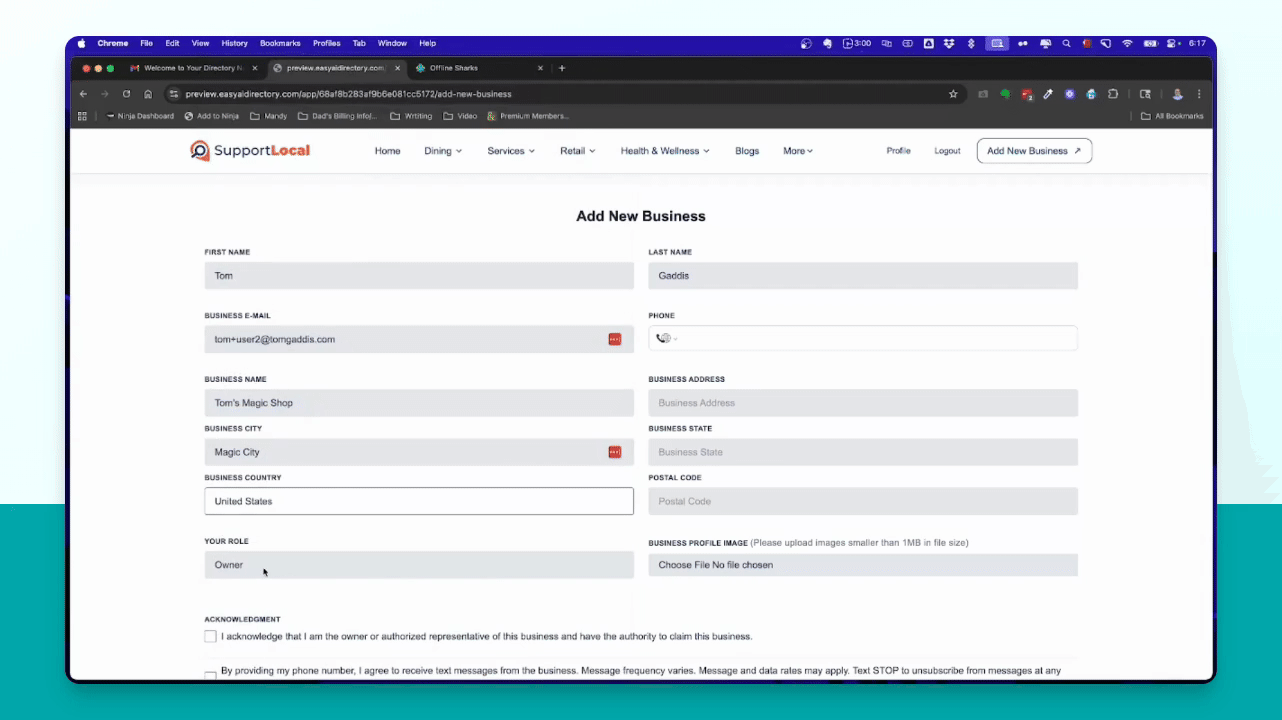Click the Business Name field
The image size is (1282, 720).
click(419, 403)
